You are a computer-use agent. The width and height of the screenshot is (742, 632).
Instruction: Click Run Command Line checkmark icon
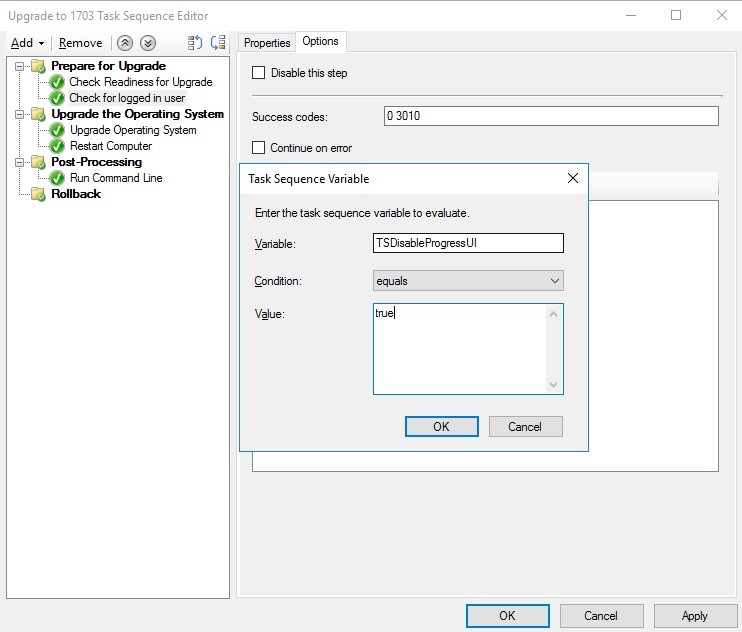point(57,178)
